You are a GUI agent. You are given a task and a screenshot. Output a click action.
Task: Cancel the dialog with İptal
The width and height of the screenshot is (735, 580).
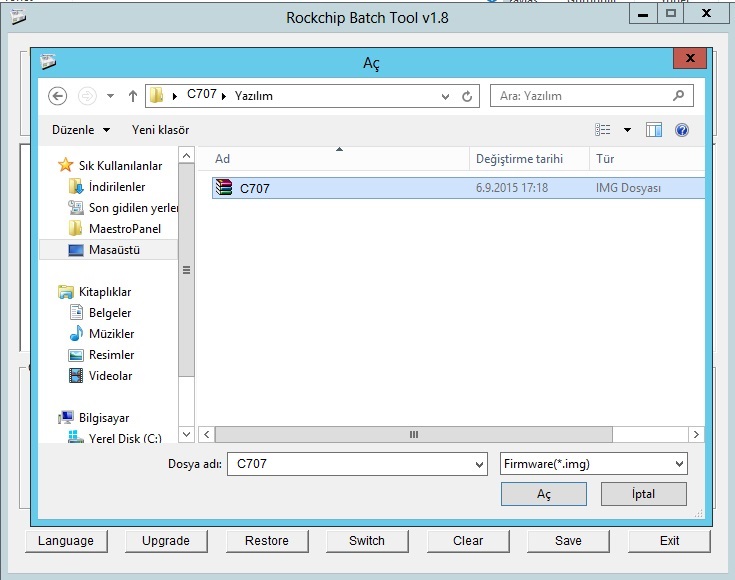[644, 494]
